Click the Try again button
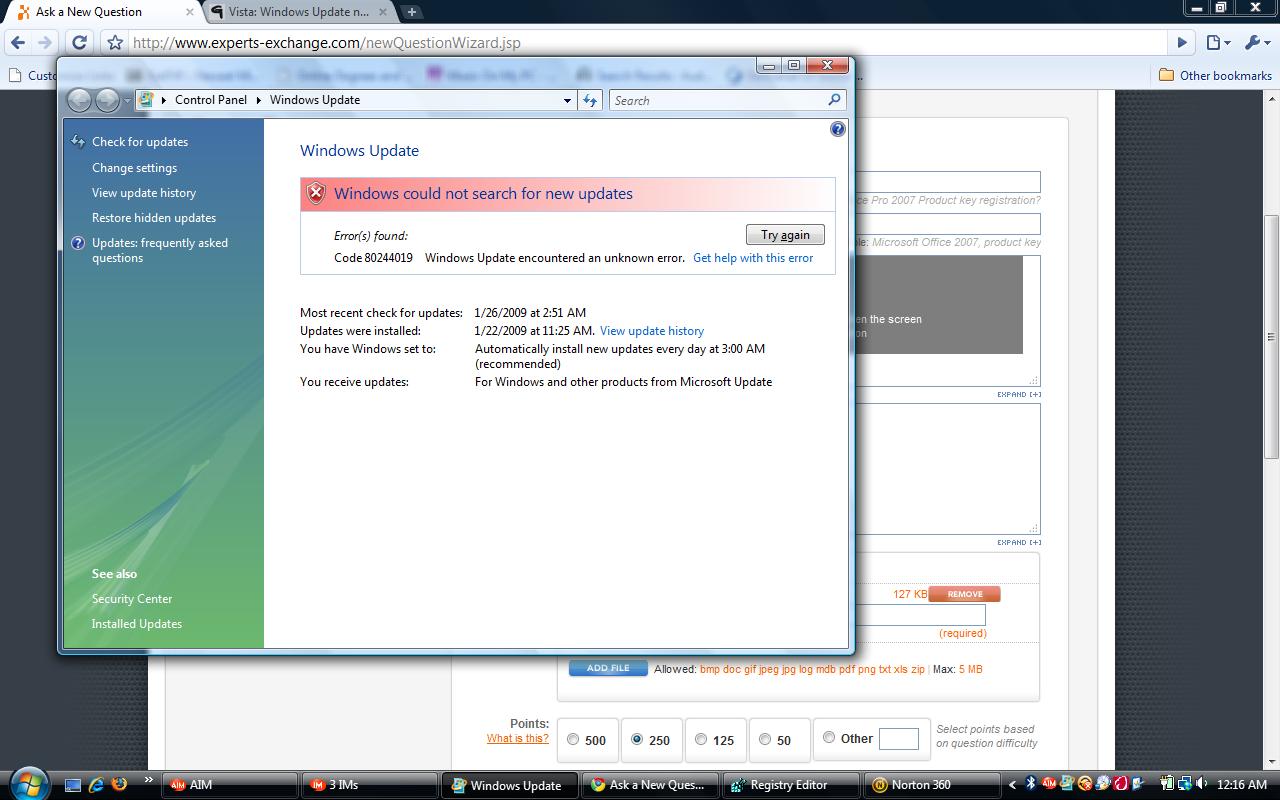Viewport: 1280px width, 800px height. click(785, 235)
